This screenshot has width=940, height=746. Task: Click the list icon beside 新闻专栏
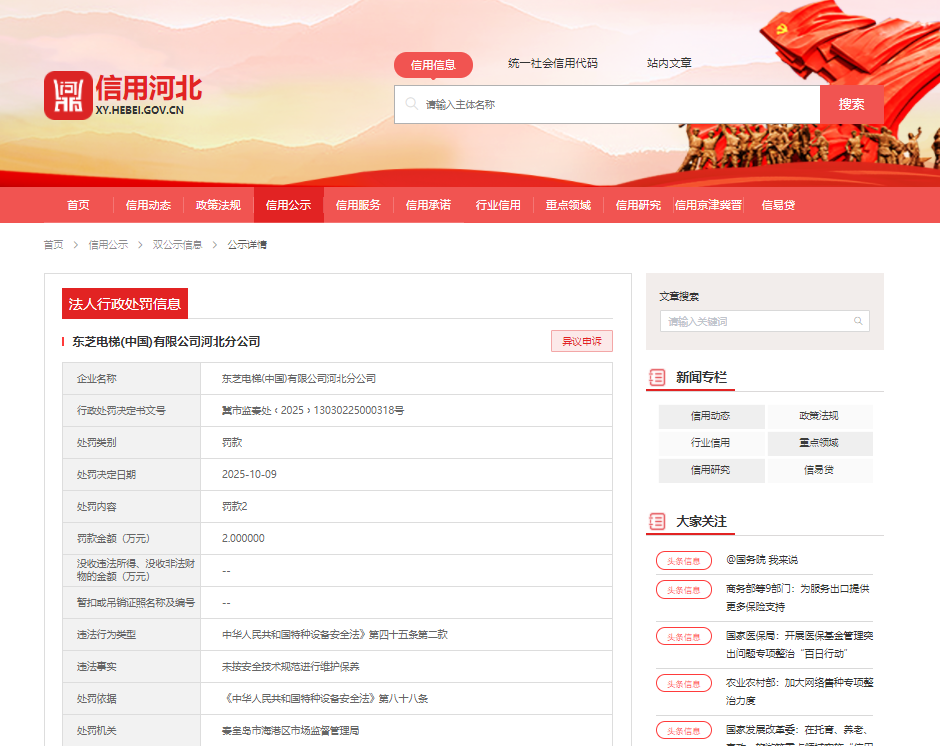657,377
